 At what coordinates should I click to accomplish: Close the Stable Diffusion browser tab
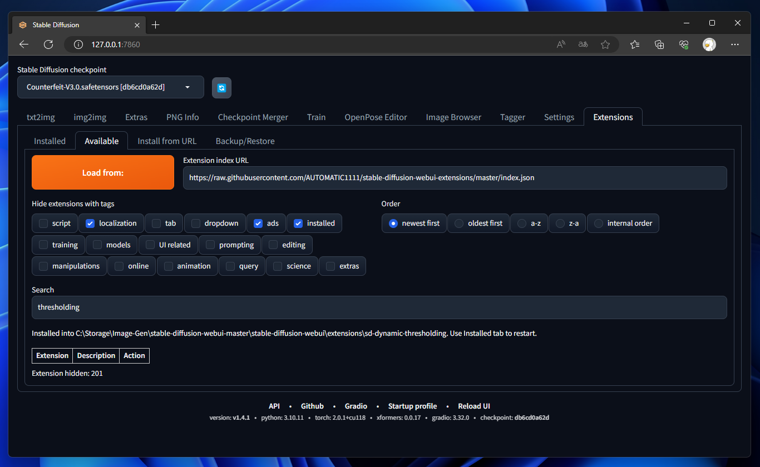click(x=137, y=25)
